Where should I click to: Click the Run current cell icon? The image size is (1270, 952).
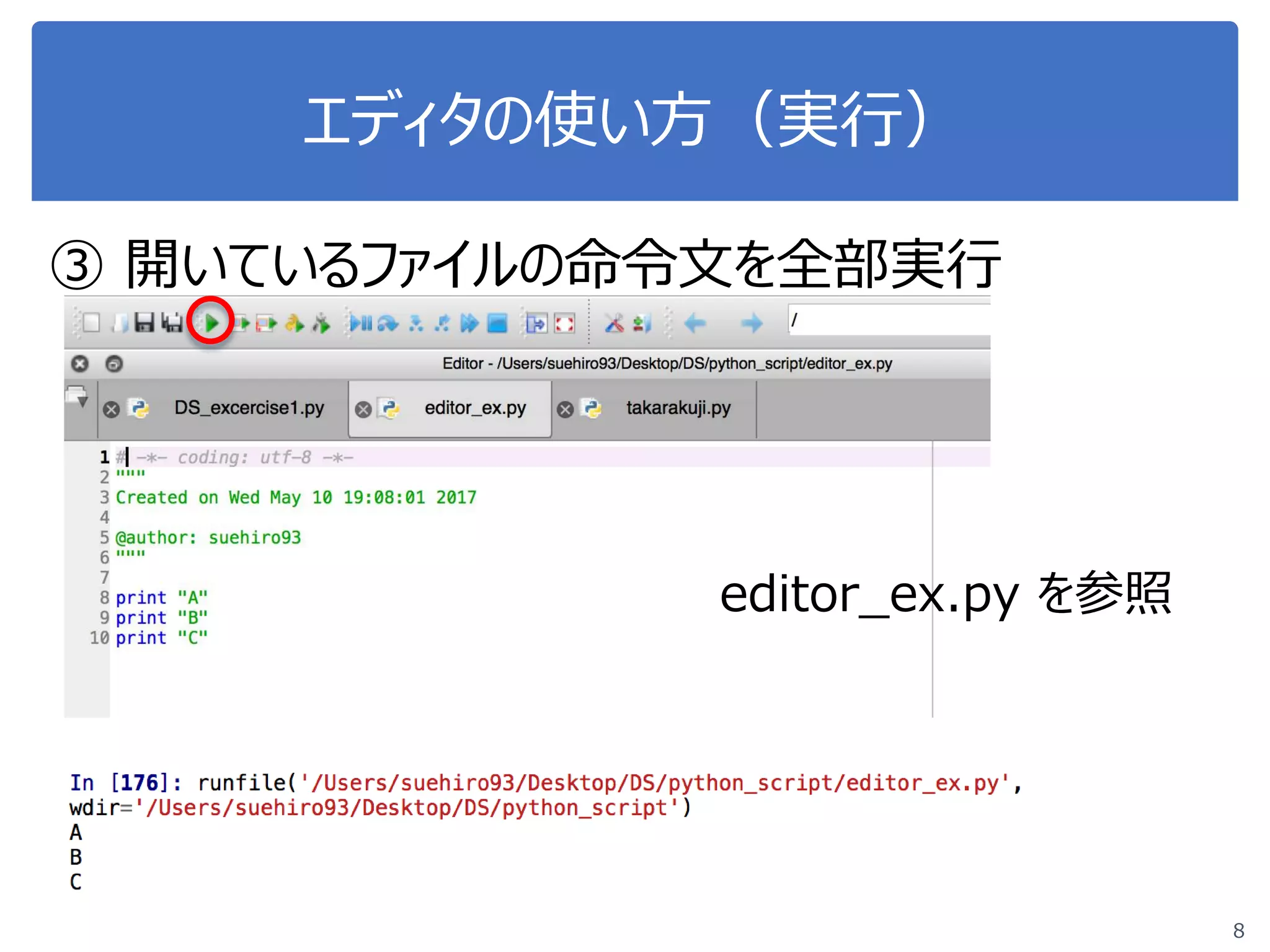(241, 323)
